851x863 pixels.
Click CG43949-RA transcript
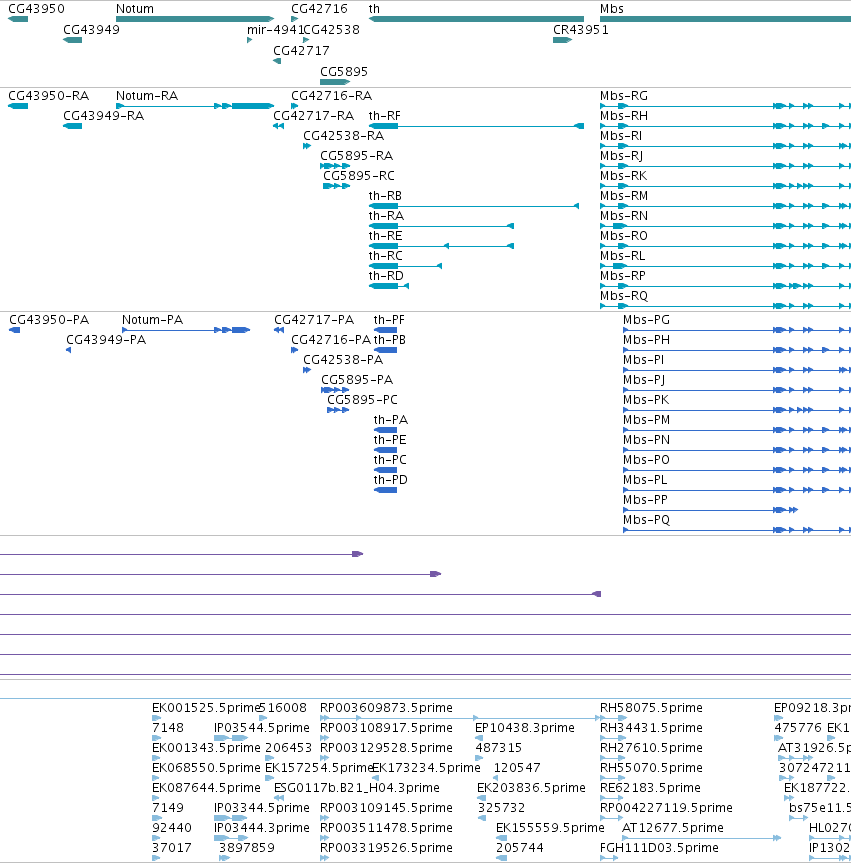[73, 126]
